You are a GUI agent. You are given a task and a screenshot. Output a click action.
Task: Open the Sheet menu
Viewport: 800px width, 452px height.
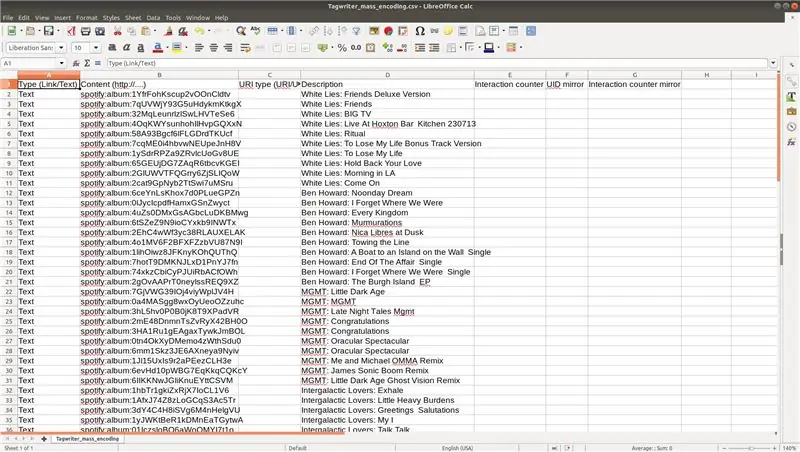point(133,17)
